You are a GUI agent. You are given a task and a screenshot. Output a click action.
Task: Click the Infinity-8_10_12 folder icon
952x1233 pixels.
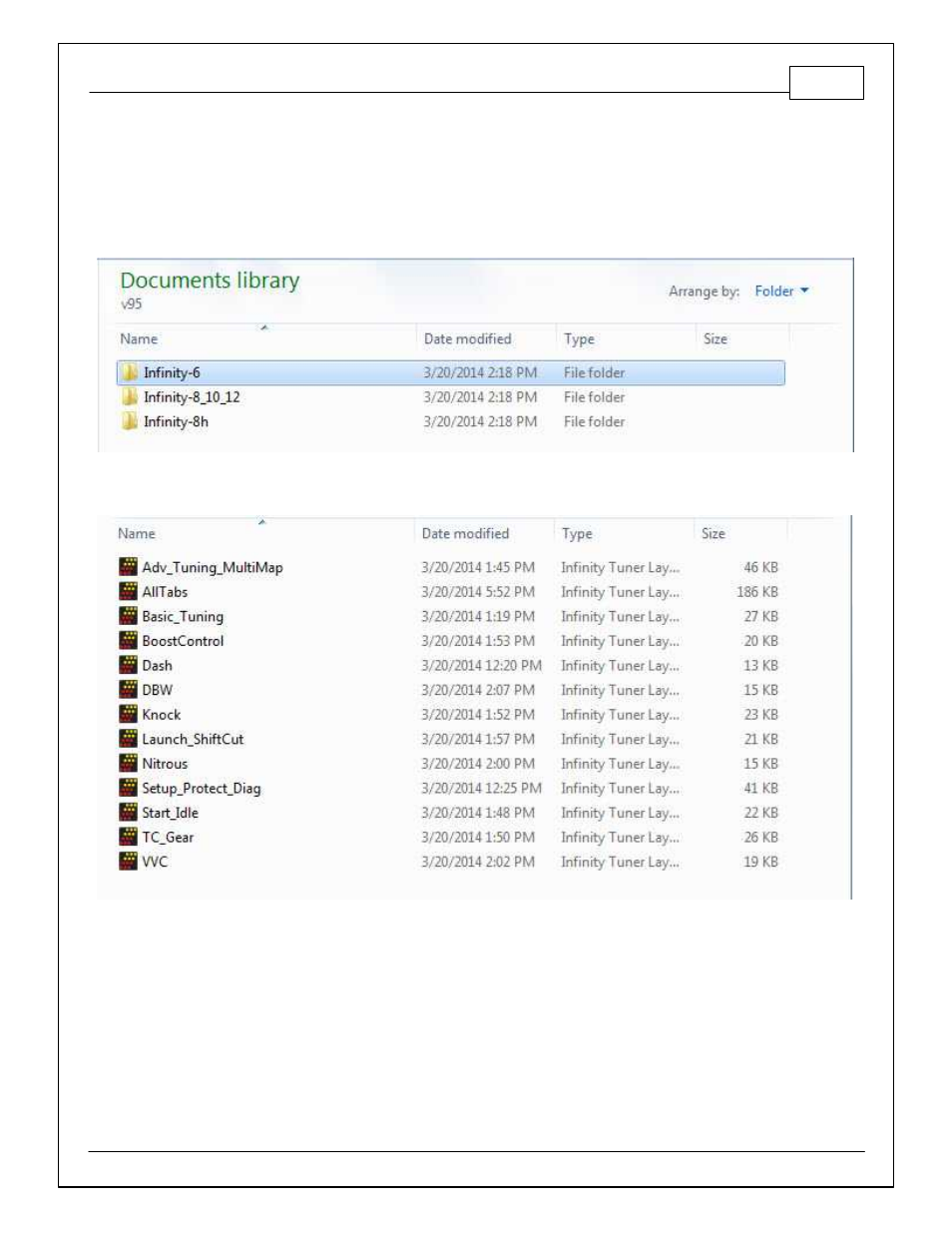click(130, 397)
